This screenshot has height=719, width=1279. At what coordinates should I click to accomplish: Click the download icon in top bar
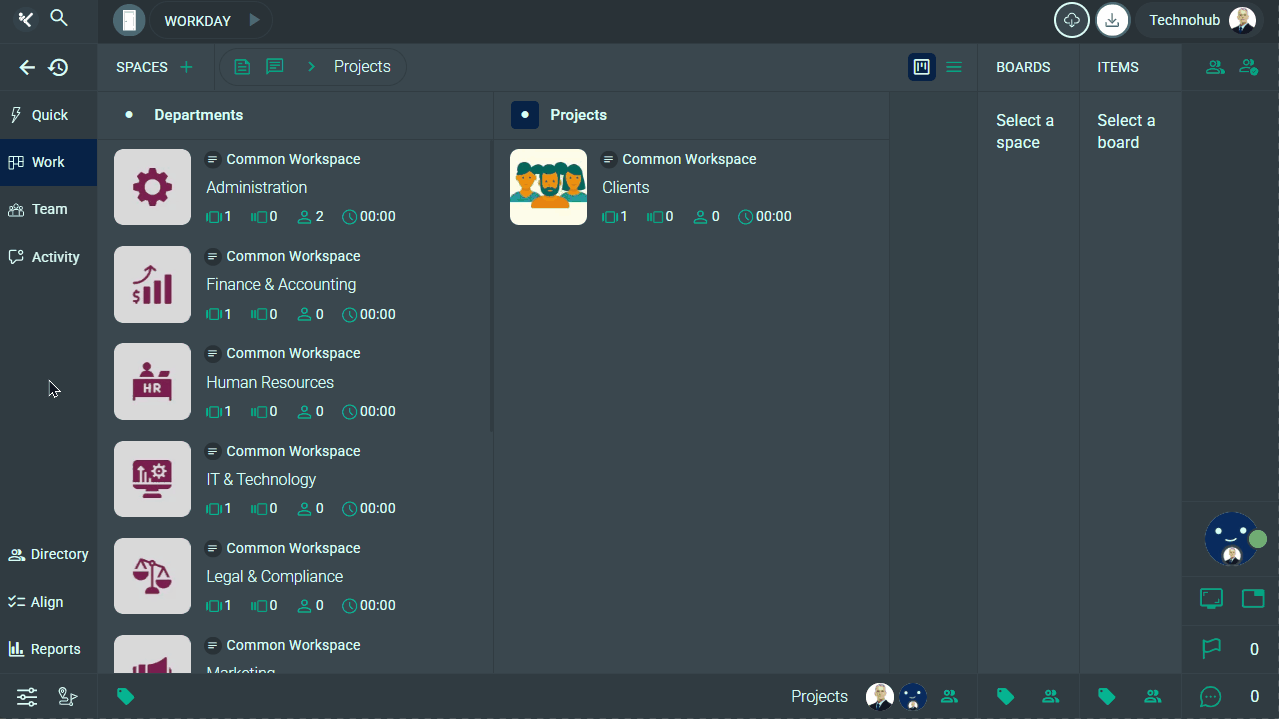pos(1112,20)
